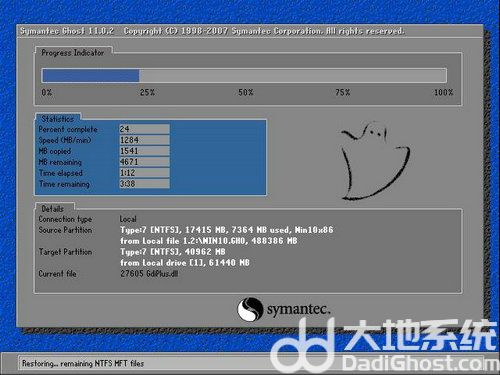This screenshot has height=375, width=500.
Task: Click the 50% mark on progress scale
Action: point(246,92)
